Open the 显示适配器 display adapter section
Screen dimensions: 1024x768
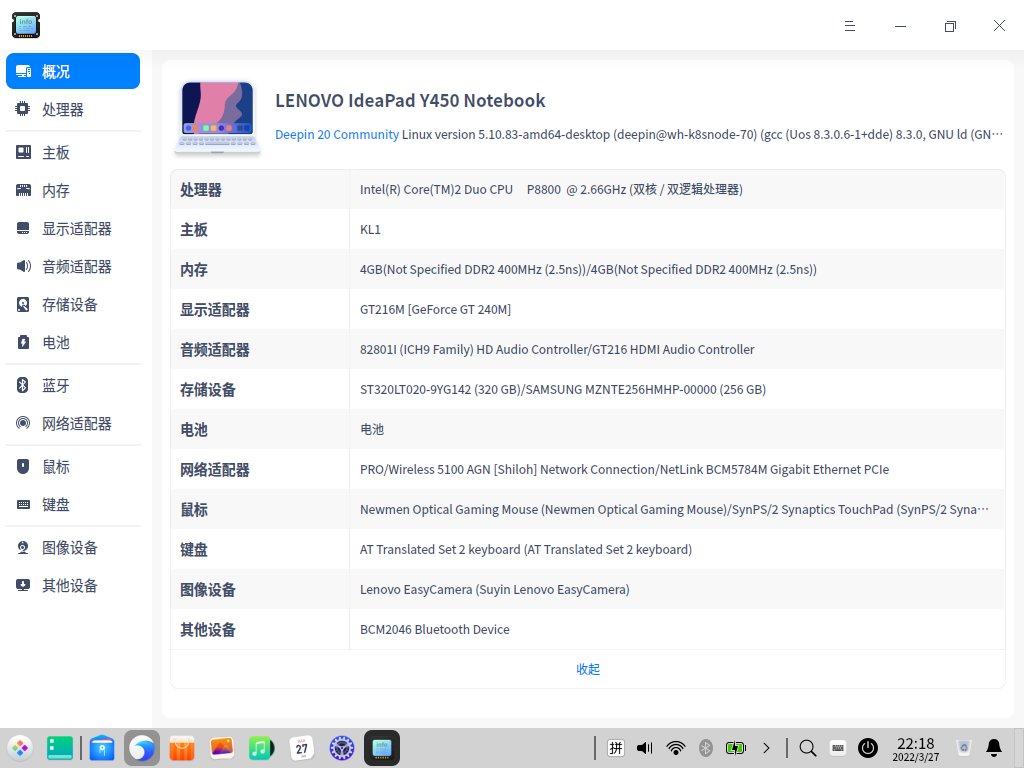[72, 229]
